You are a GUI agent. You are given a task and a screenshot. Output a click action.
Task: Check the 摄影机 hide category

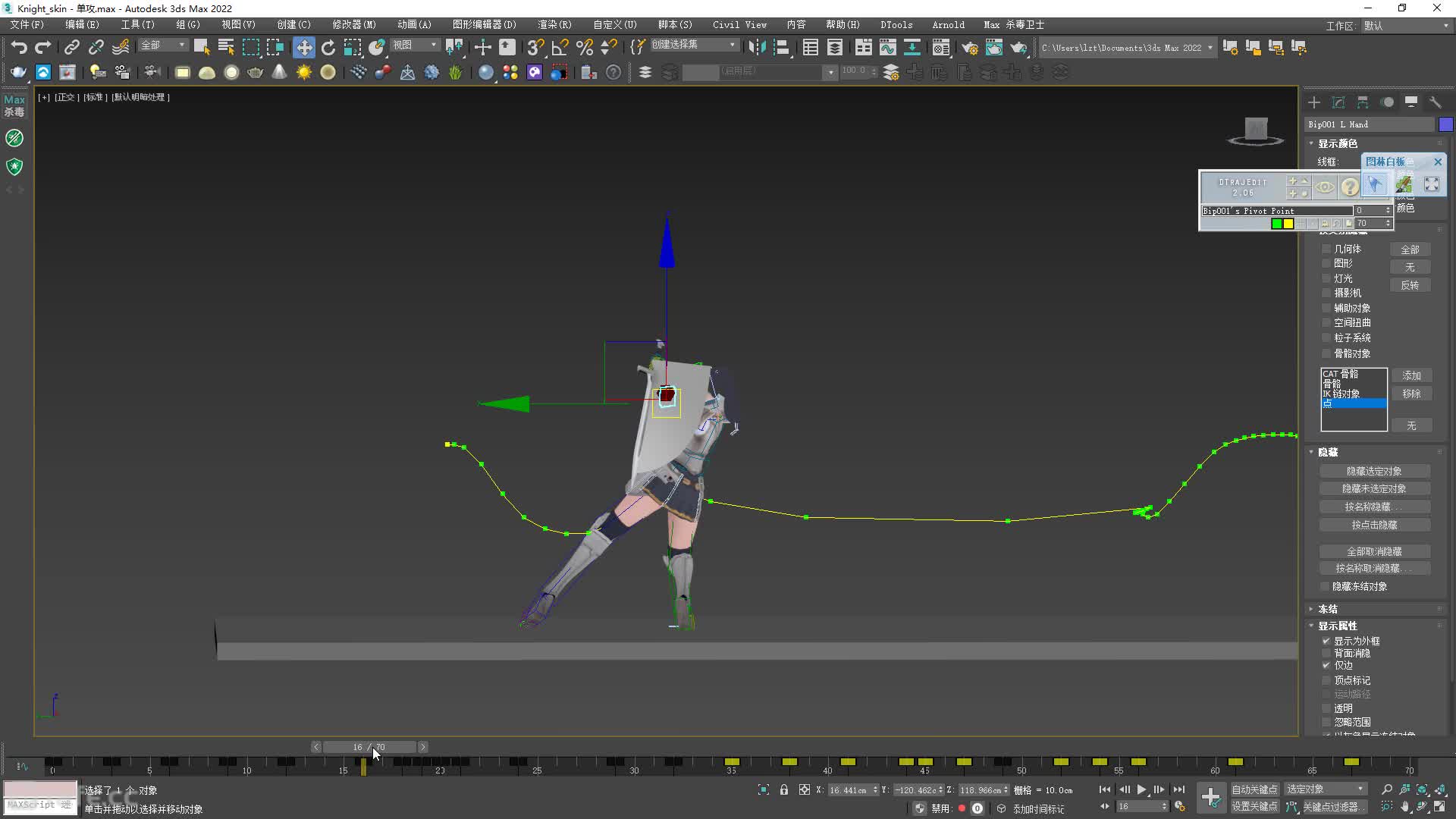1326,293
